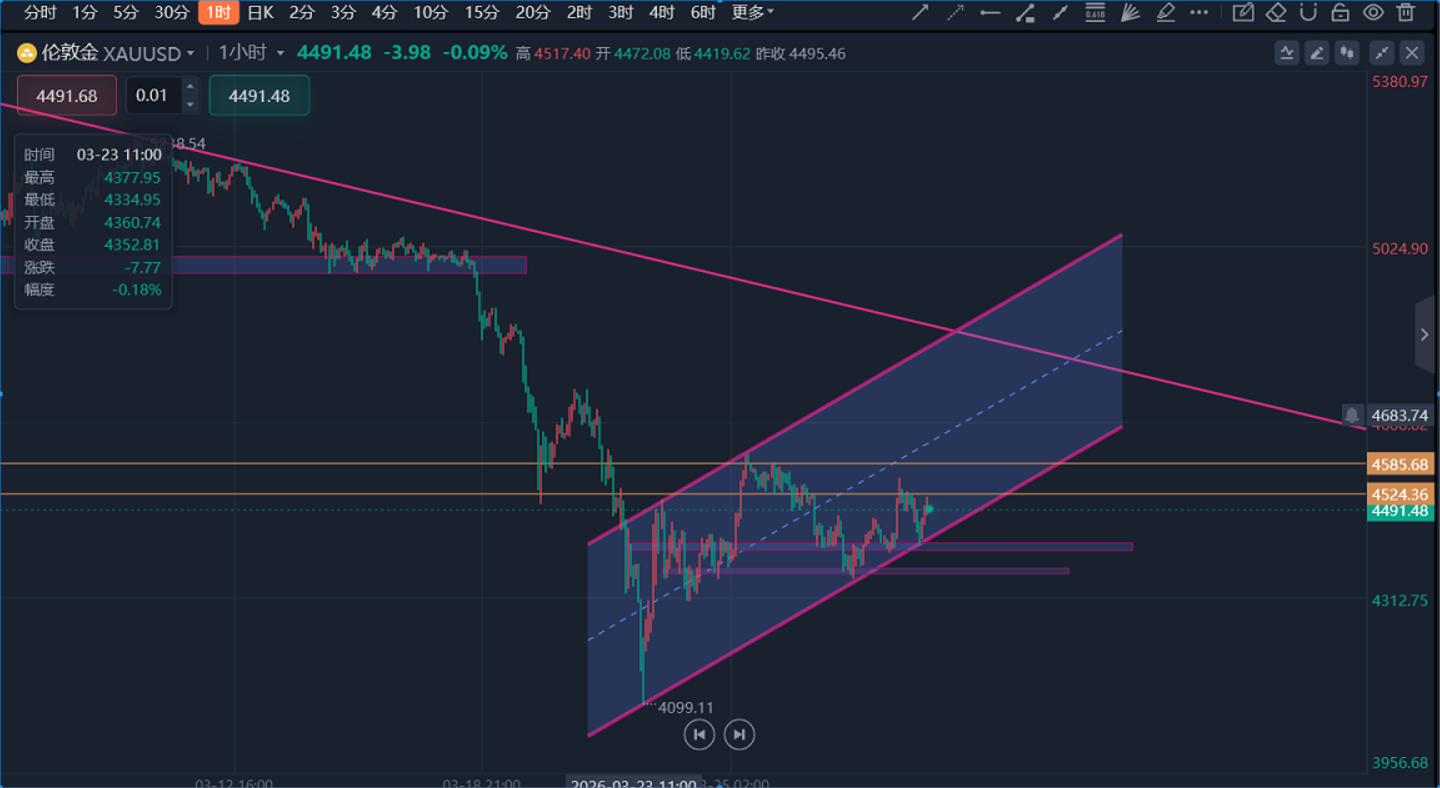This screenshot has width=1440, height=788.
Task: Jump to next bar playback button
Action: [x=739, y=735]
